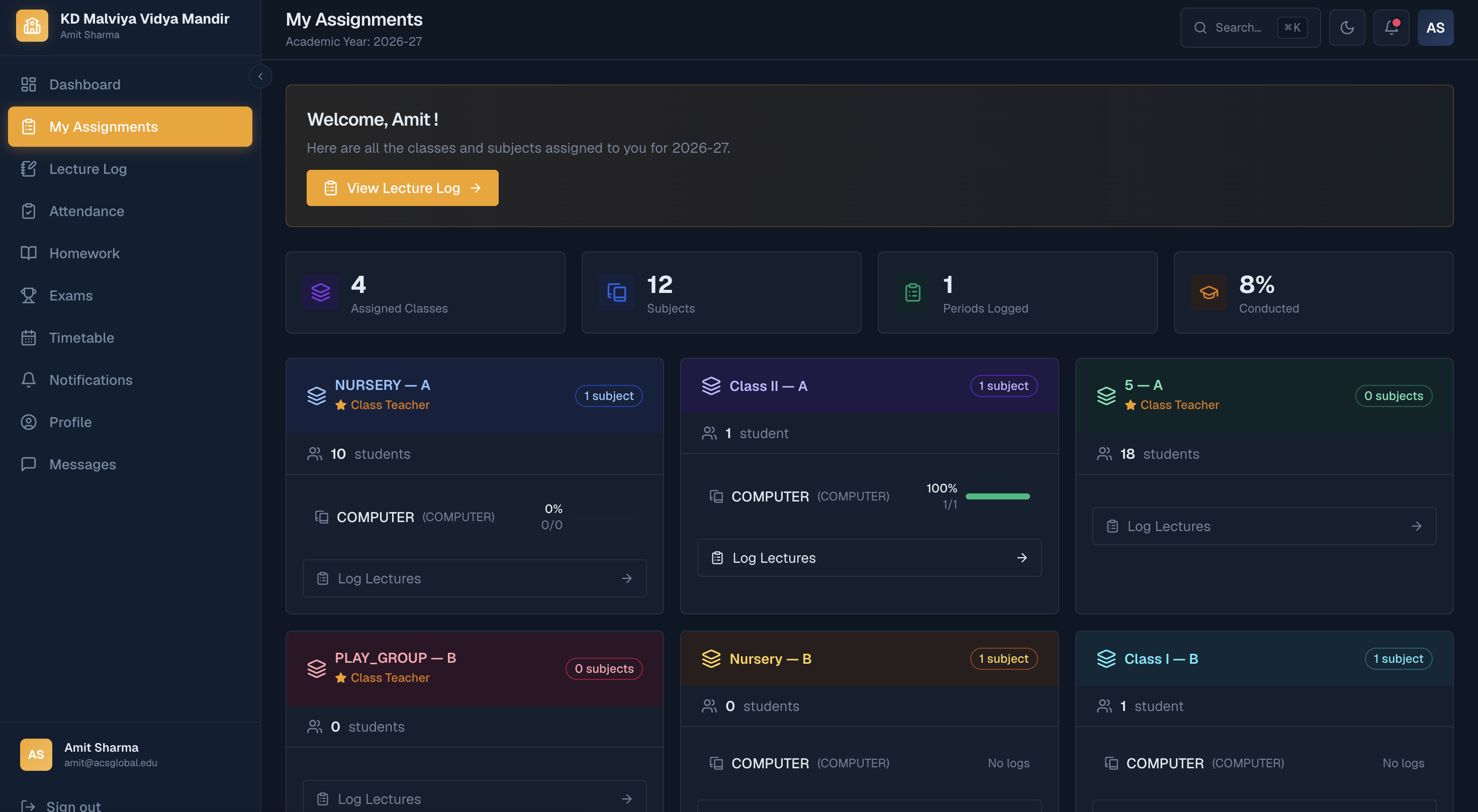Click the Periods Logged clipboard icon
Viewport: 1478px width, 812px height.
coord(913,292)
